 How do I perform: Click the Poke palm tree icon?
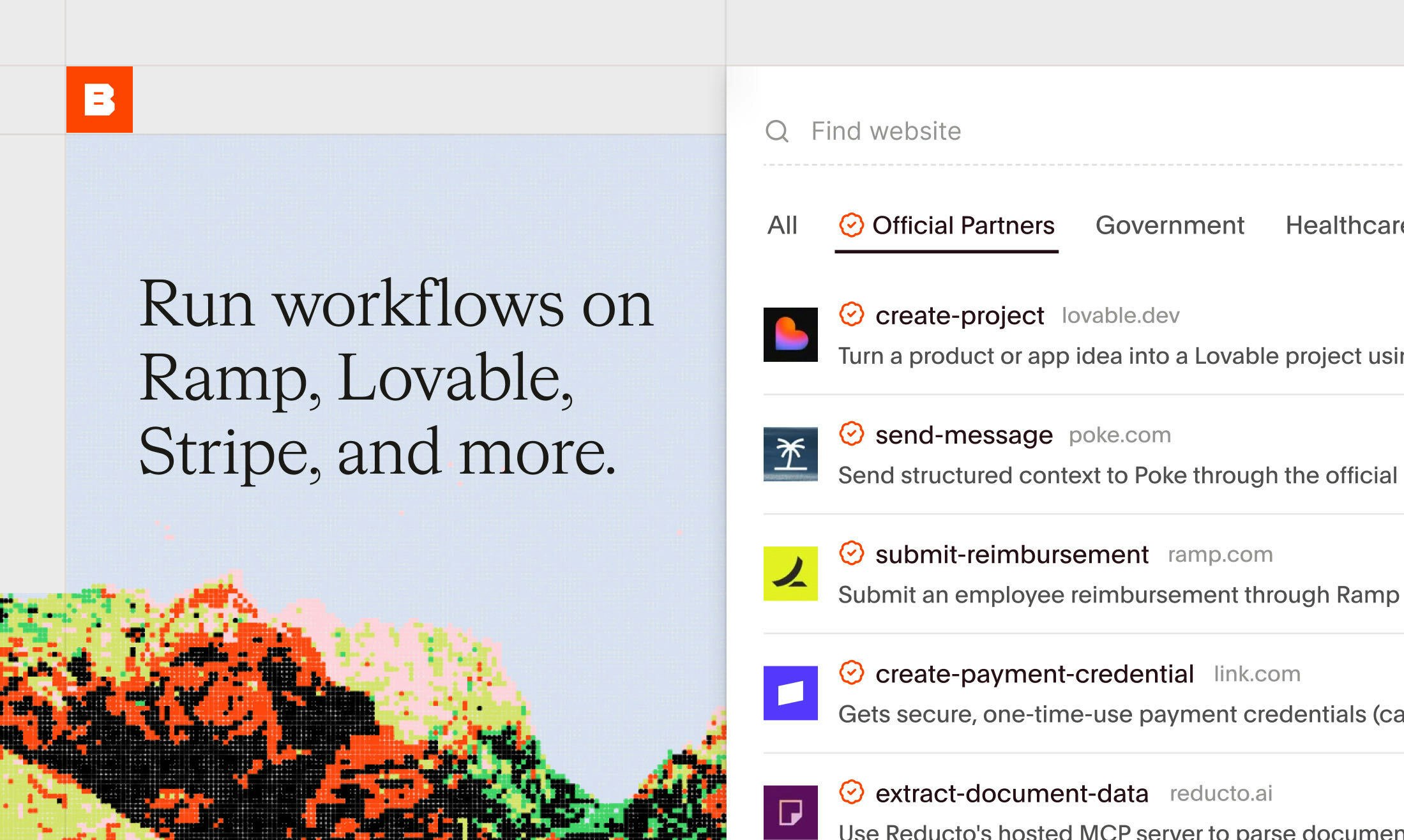[x=790, y=454]
